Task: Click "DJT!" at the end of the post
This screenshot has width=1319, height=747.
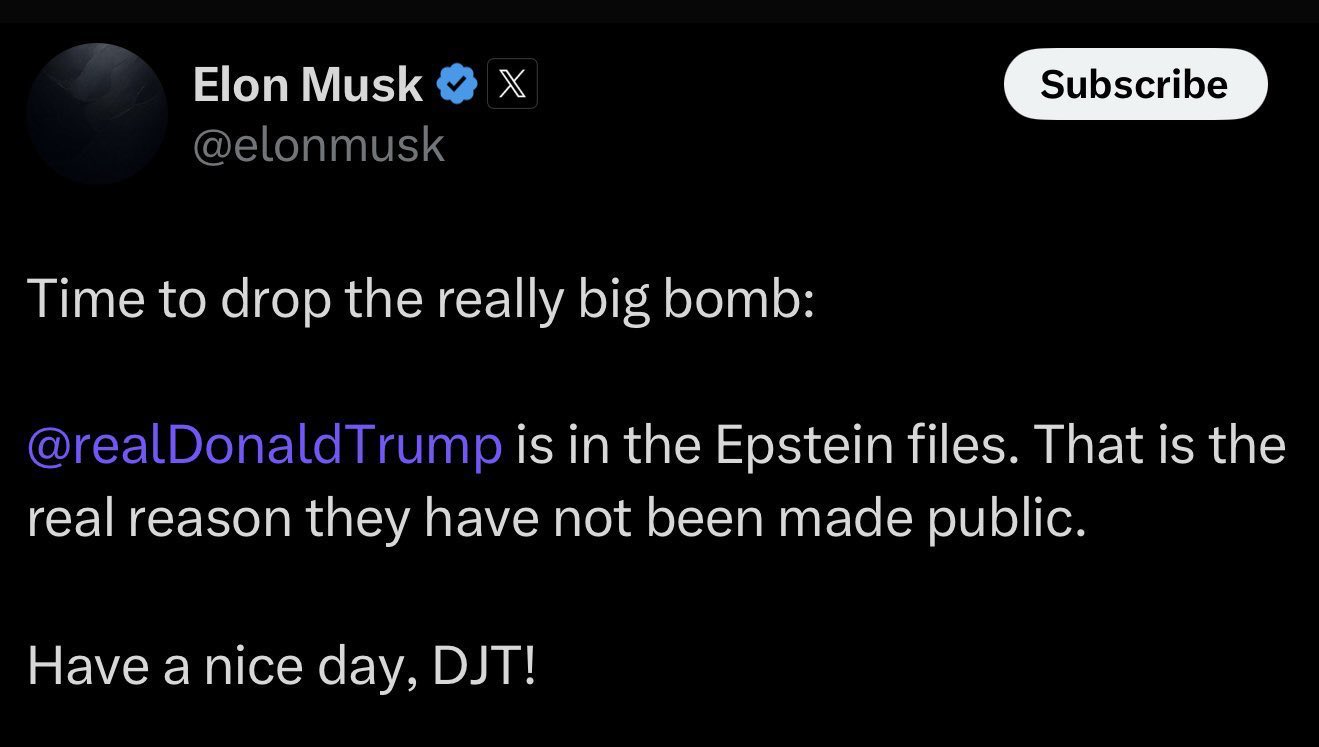Action: pyautogui.click(x=485, y=664)
